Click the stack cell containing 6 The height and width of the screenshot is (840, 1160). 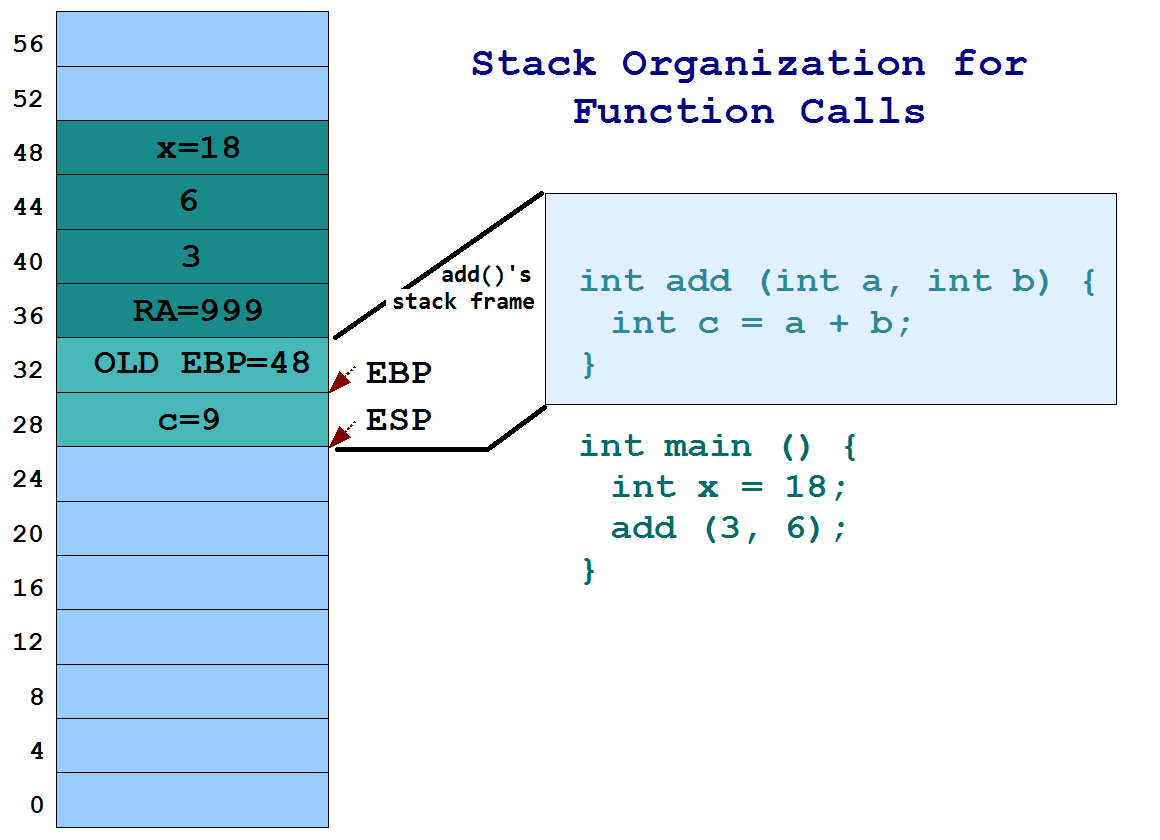[192, 202]
